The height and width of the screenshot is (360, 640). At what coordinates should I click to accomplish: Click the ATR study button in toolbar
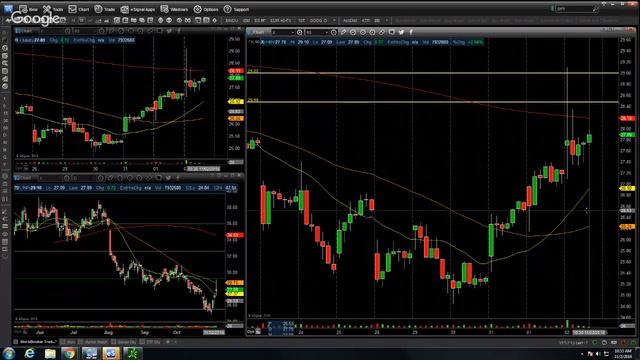366,20
